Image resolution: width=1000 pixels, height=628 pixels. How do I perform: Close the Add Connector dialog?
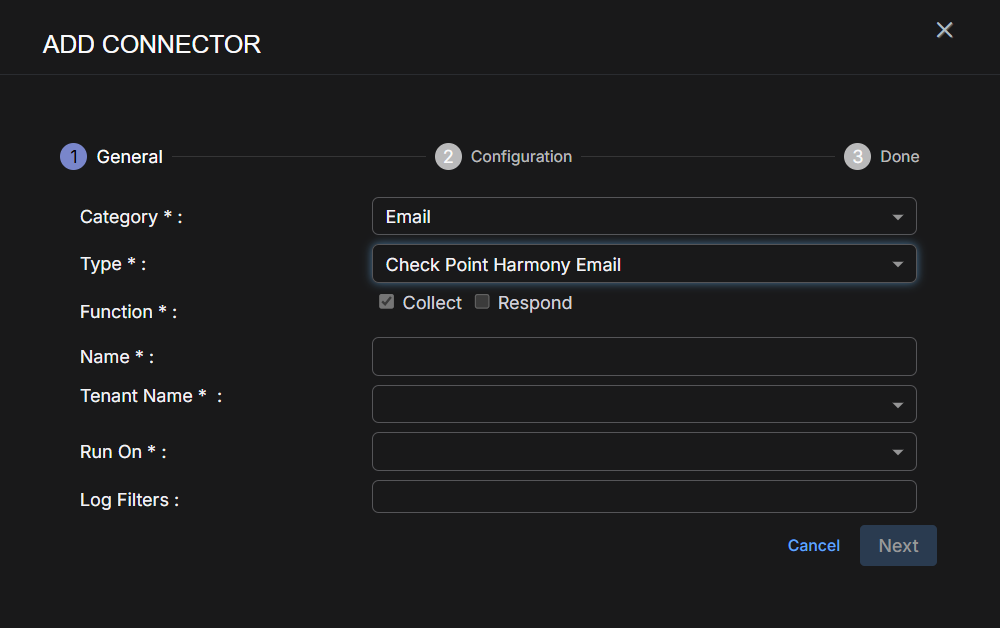point(944,30)
